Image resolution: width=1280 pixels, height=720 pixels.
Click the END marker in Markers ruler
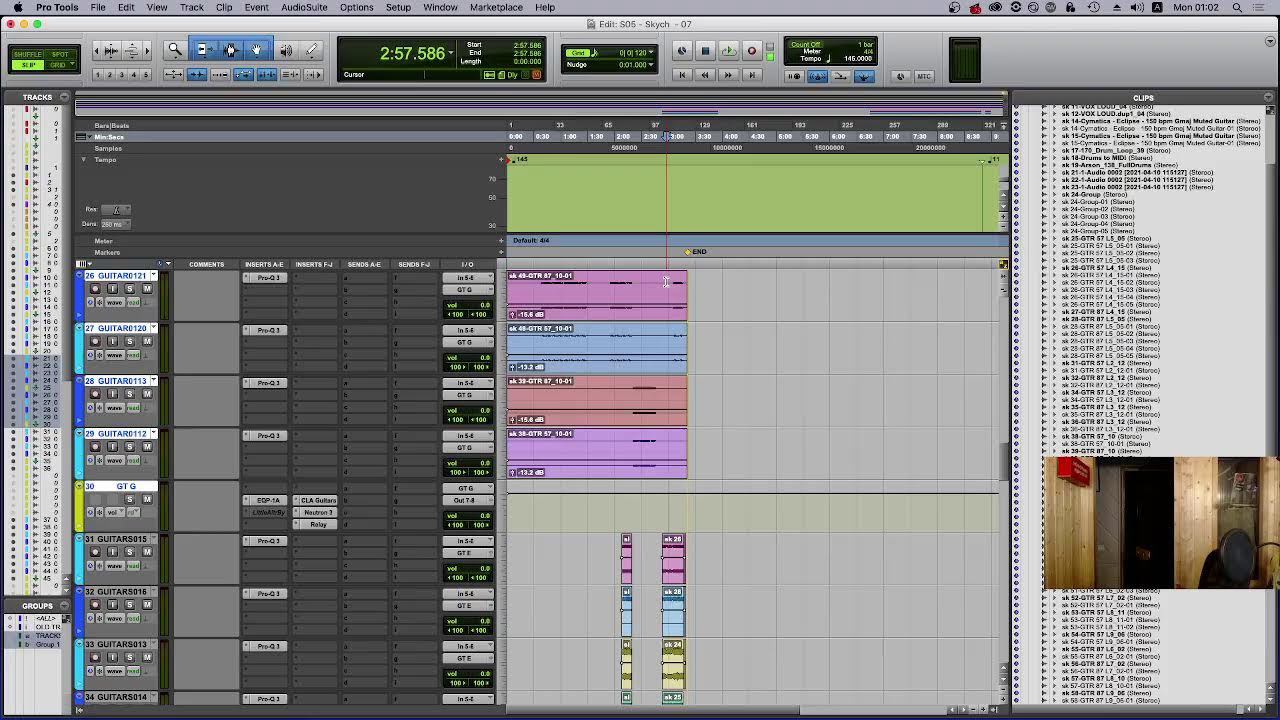(695, 252)
